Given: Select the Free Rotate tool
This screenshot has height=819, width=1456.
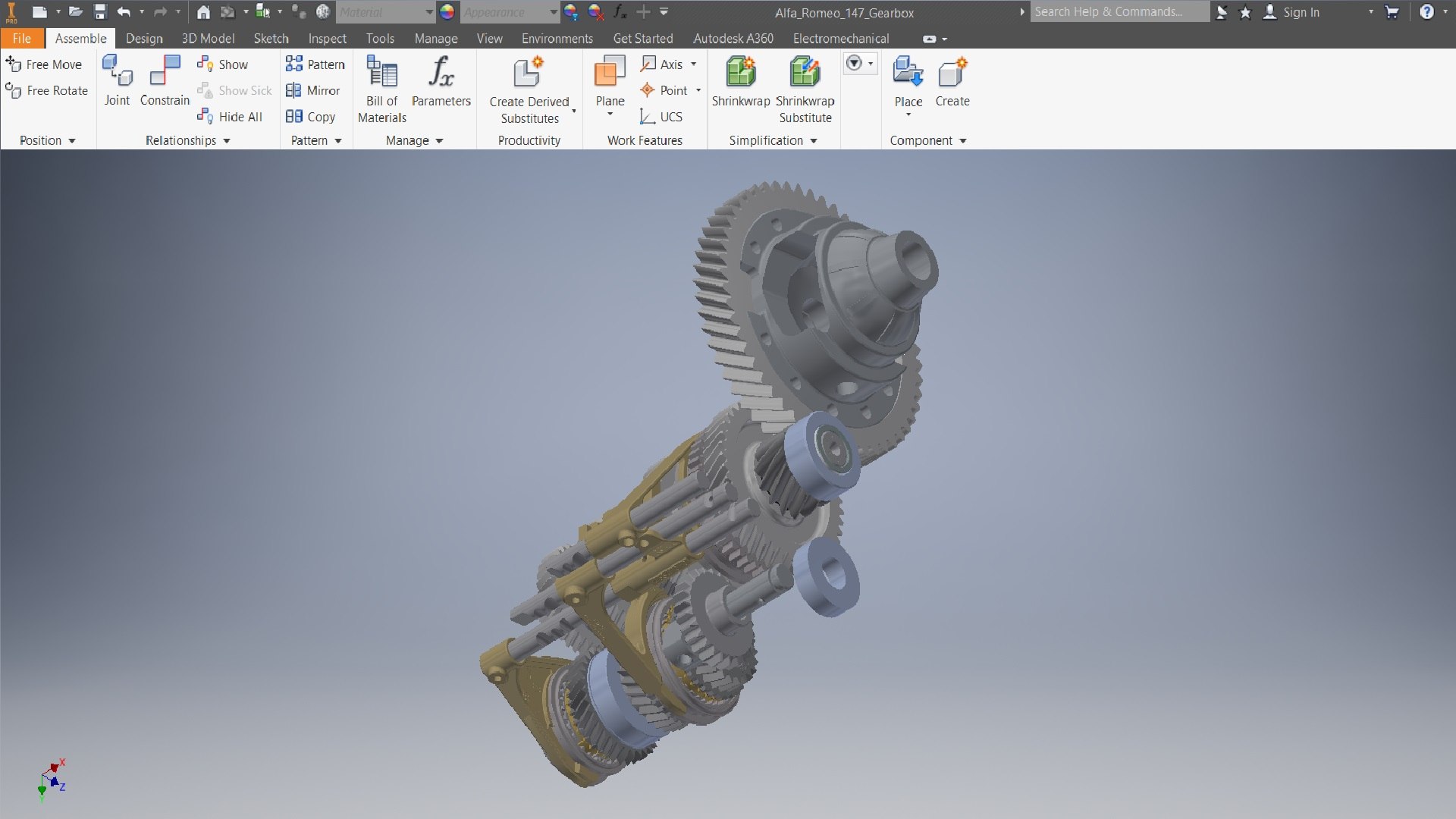Looking at the screenshot, I should coord(47,90).
